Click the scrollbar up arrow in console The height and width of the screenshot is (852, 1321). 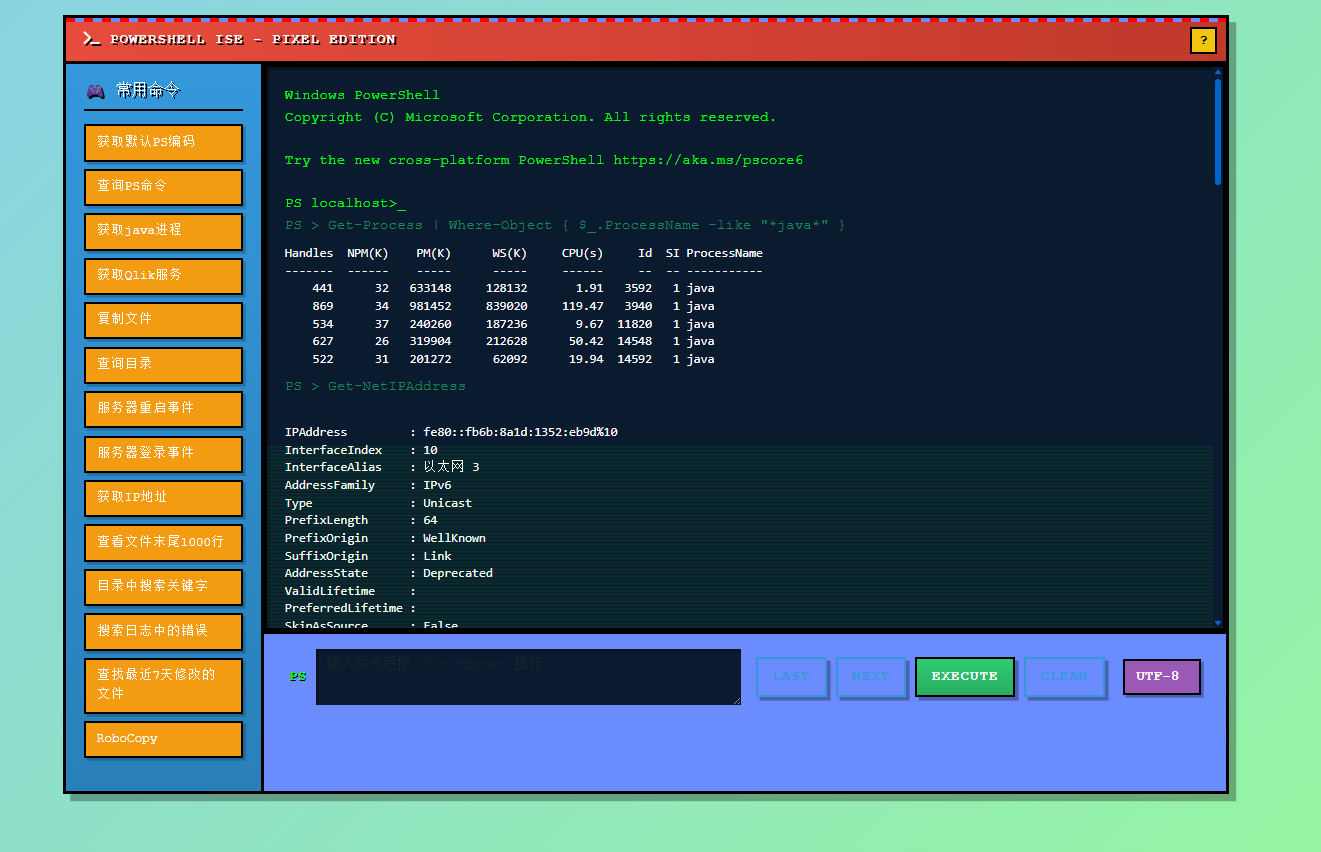[x=1218, y=72]
